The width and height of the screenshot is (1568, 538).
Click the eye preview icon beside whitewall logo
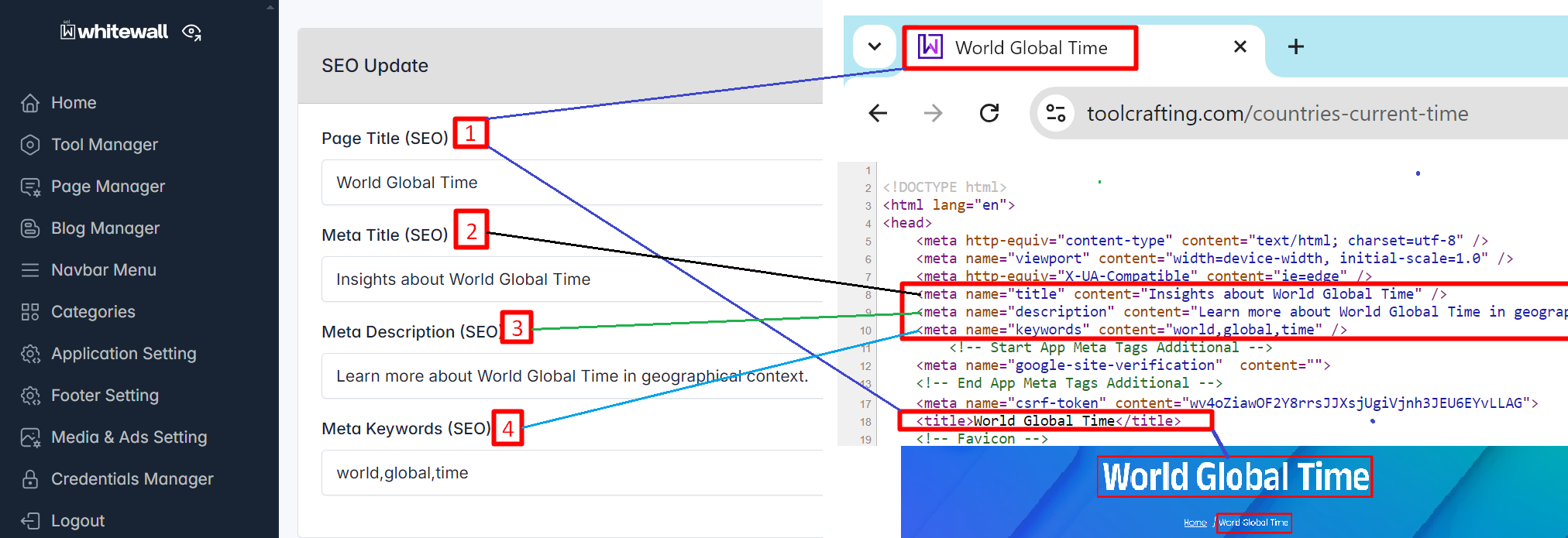click(191, 32)
